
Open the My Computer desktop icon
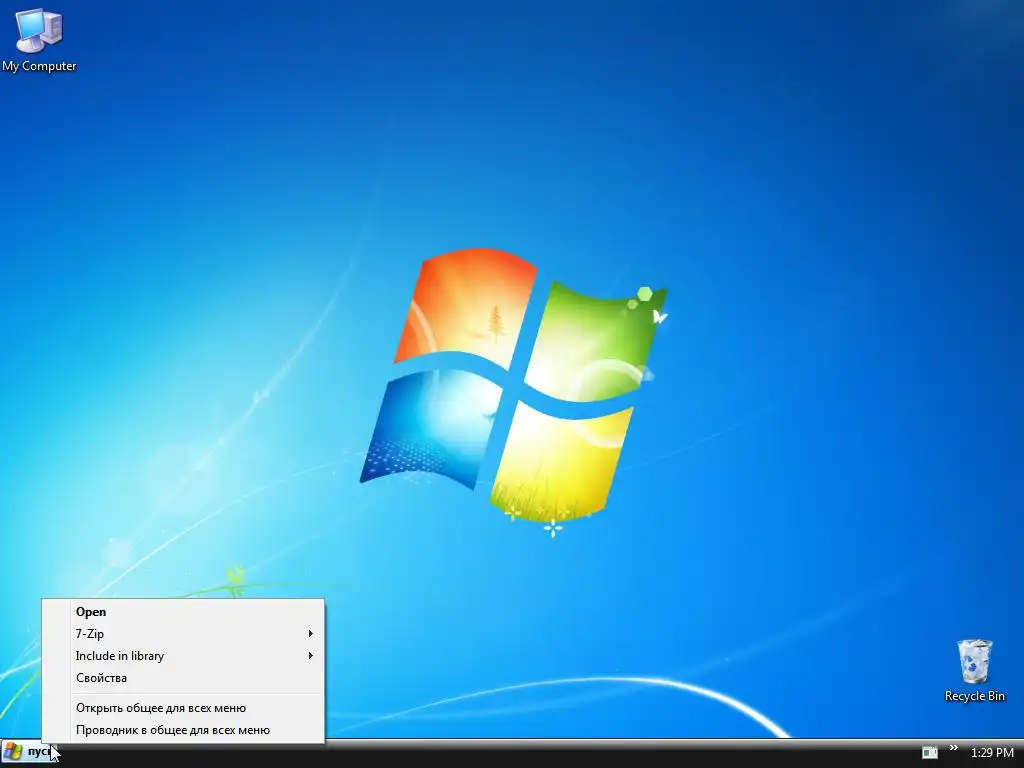click(x=39, y=39)
